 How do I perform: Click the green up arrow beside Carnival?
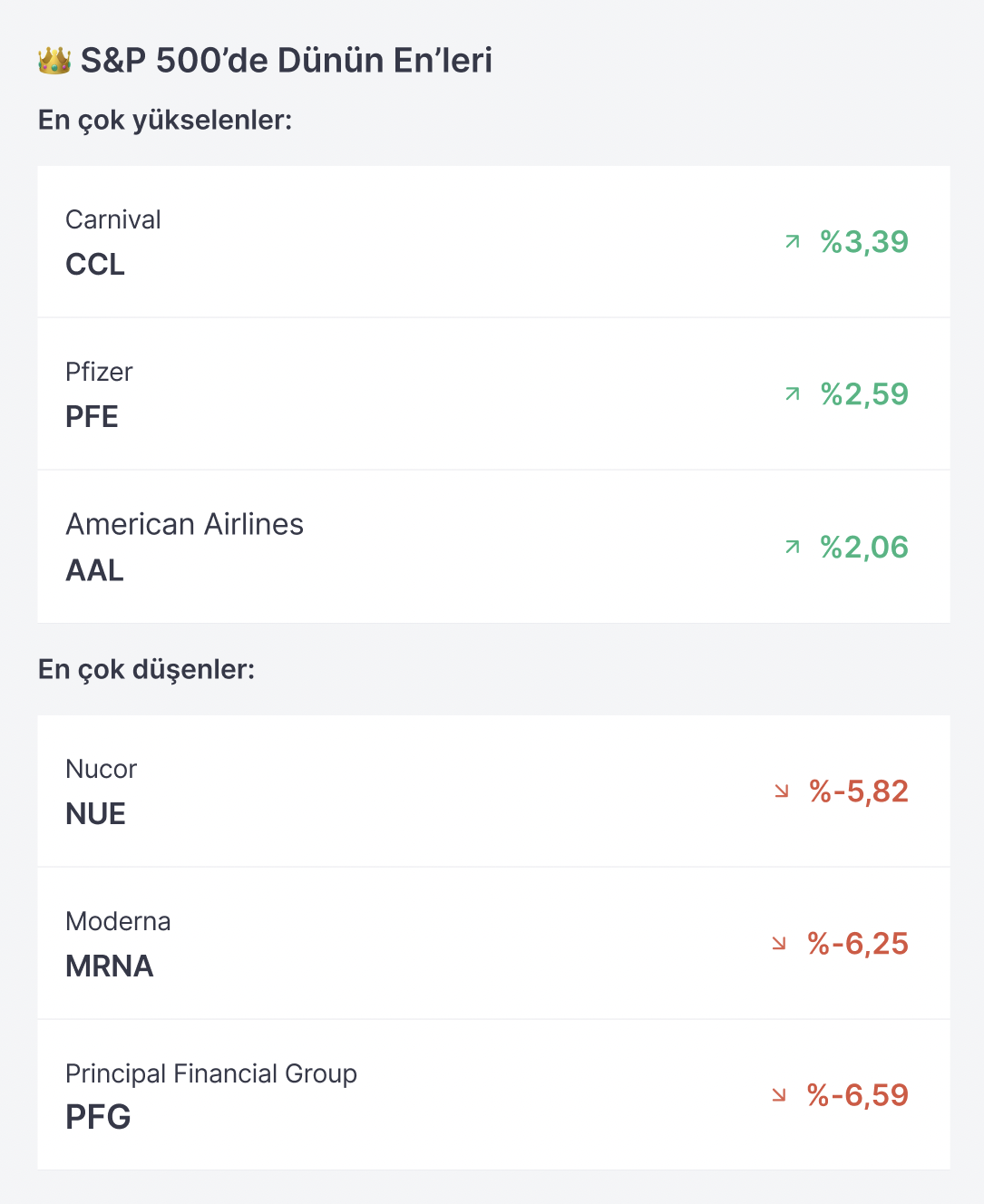pyautogui.click(x=793, y=241)
